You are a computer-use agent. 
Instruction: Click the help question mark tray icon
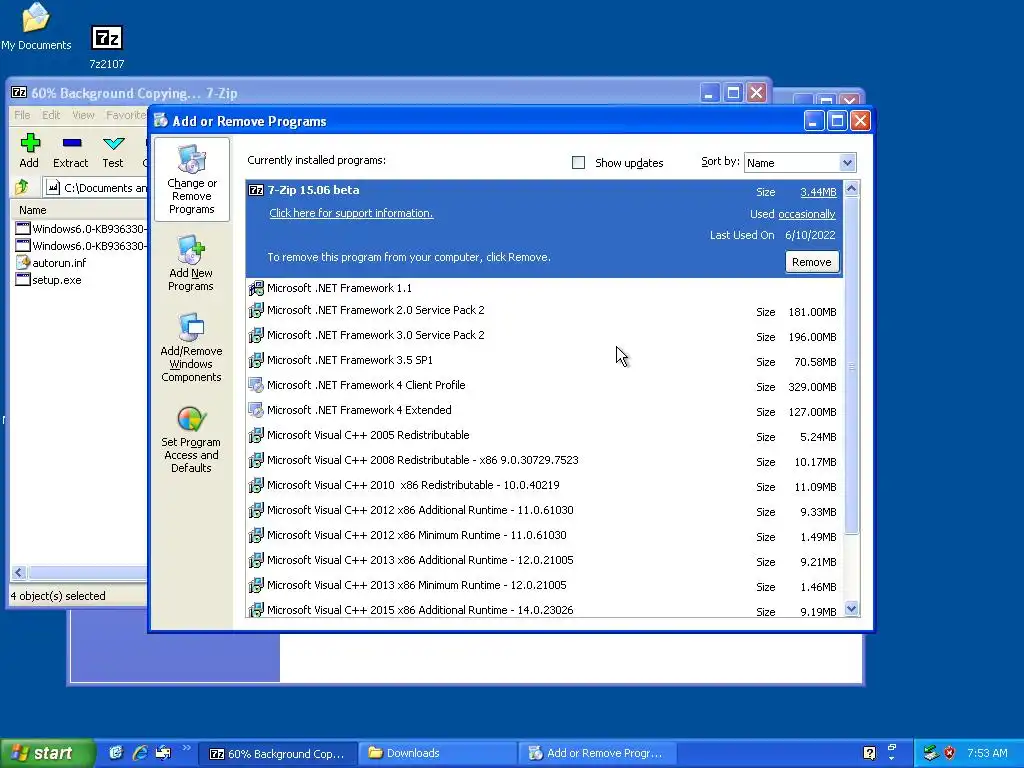point(869,753)
